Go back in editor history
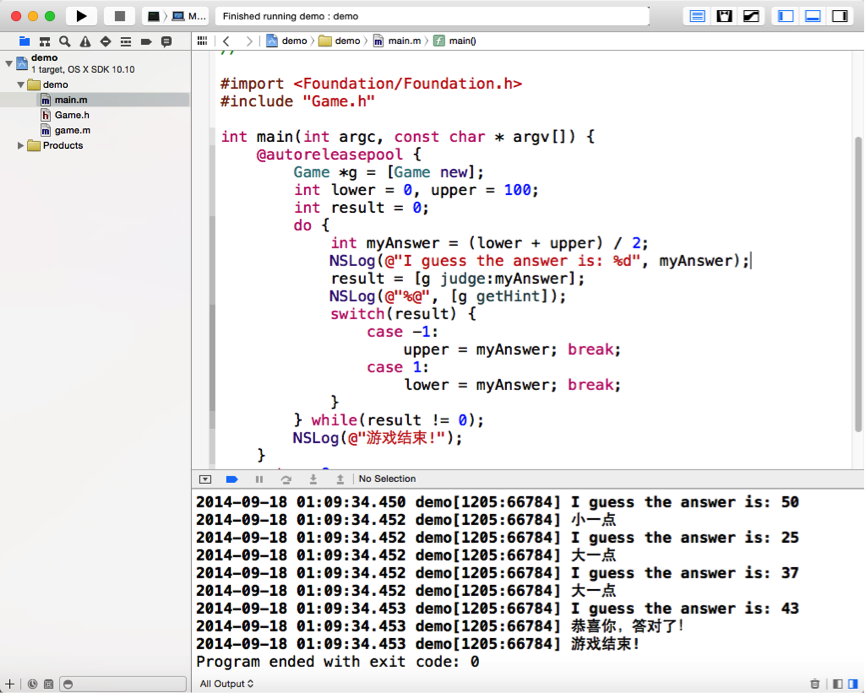Viewport: 865px width, 693px height. coord(226,41)
